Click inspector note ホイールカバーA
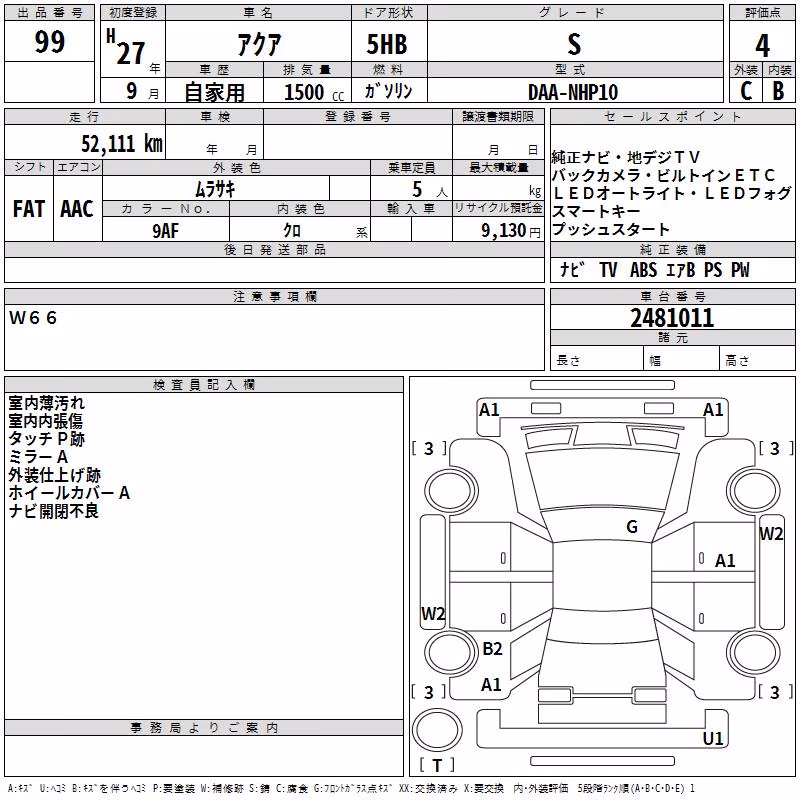800x800 pixels. (x=69, y=492)
